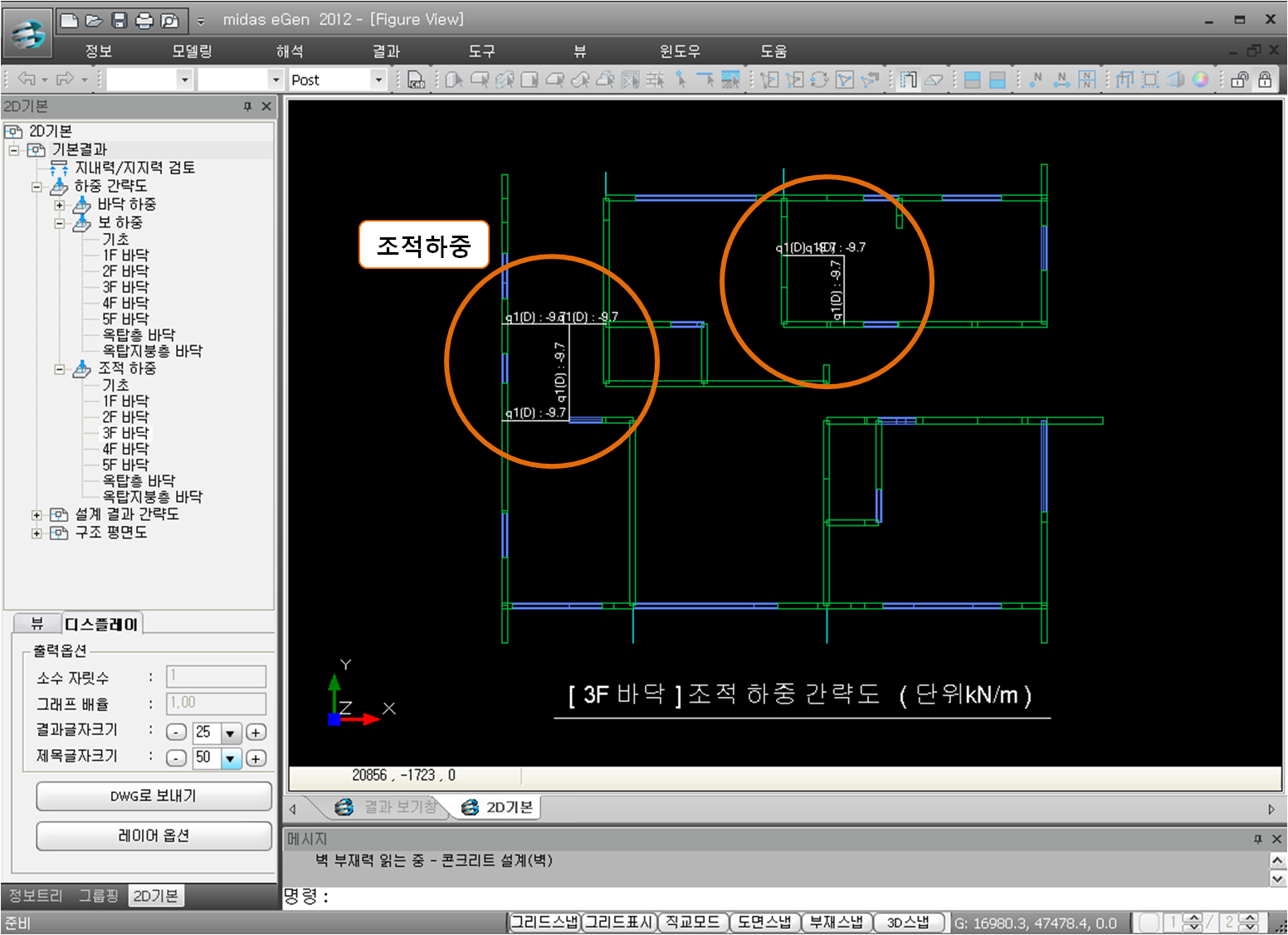Image resolution: width=1288 pixels, height=935 pixels.
Task: Click the boxed N/N numbering icon
Action: pyautogui.click(x=1086, y=80)
